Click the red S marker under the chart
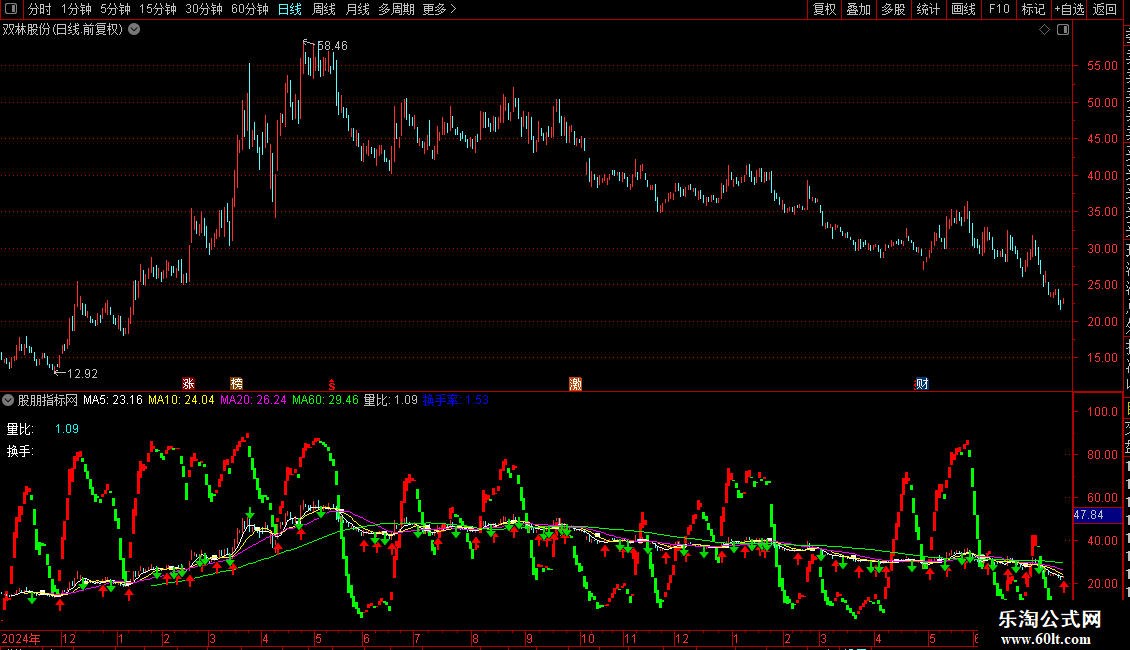Image resolution: width=1130 pixels, height=650 pixels. coord(332,385)
